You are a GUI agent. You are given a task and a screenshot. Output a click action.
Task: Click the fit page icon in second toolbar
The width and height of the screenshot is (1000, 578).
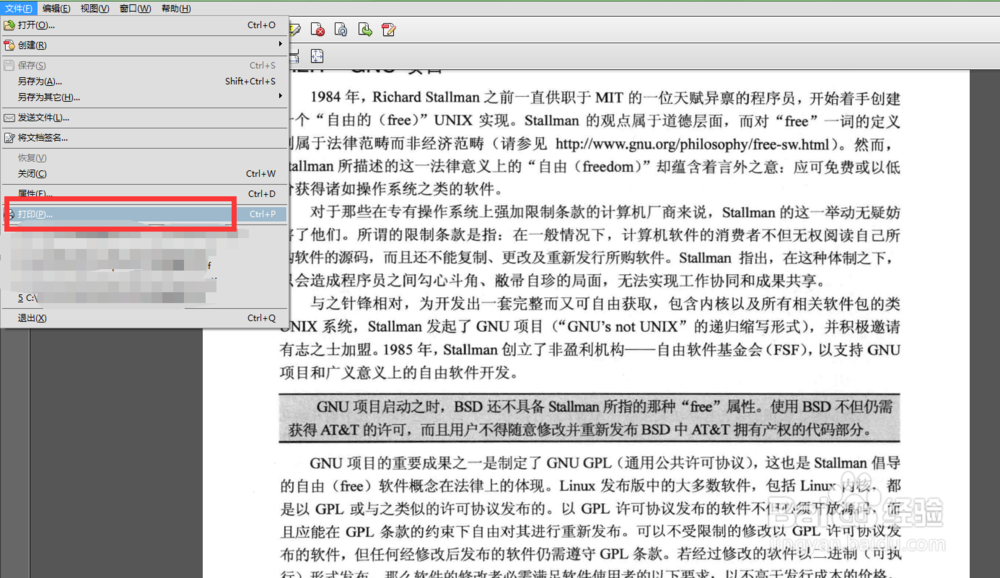317,56
